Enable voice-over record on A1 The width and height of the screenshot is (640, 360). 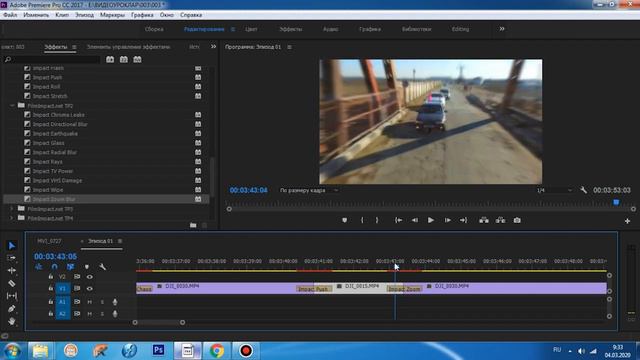115,302
